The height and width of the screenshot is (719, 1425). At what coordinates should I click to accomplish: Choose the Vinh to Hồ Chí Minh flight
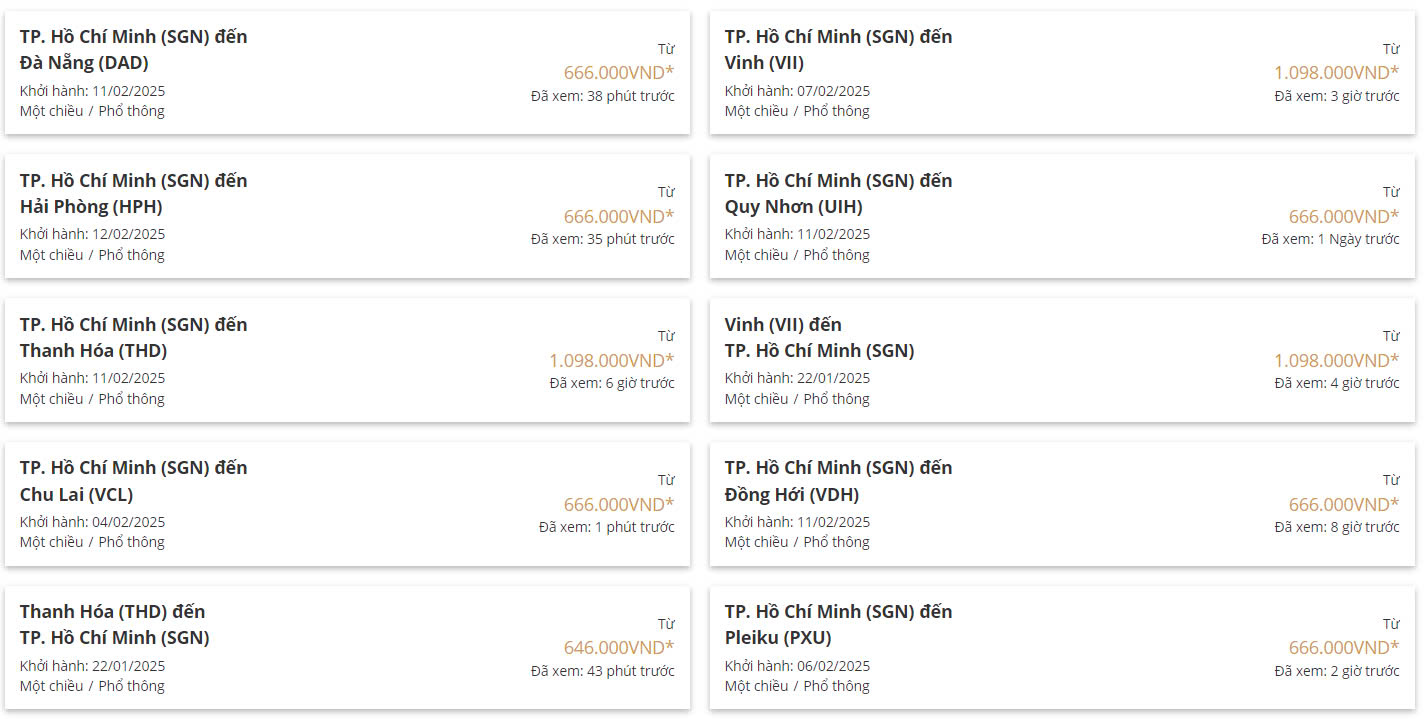pos(1062,360)
